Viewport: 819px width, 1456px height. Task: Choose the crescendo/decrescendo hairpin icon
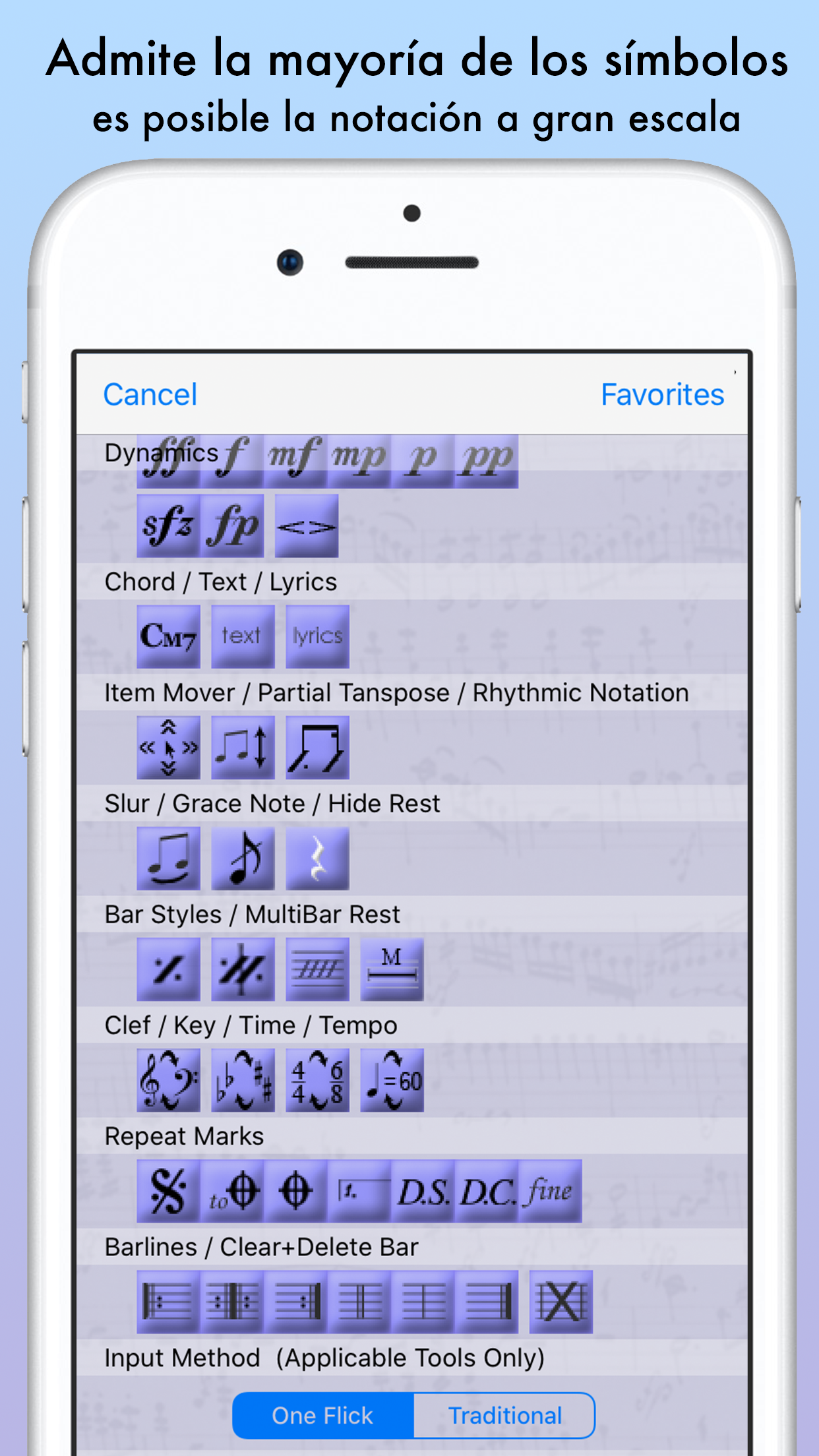point(307,526)
